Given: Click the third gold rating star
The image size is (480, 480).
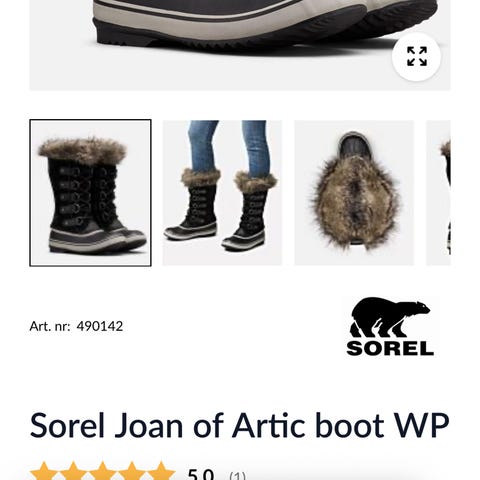Looking at the screenshot, I should tap(103, 472).
